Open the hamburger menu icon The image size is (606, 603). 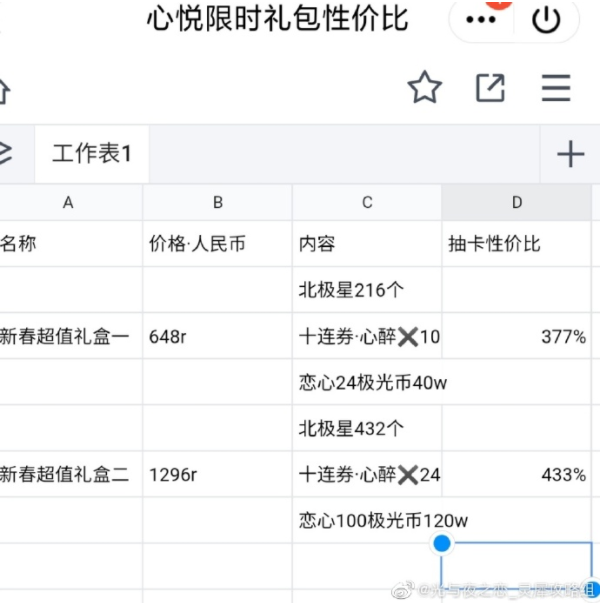[x=556, y=89]
